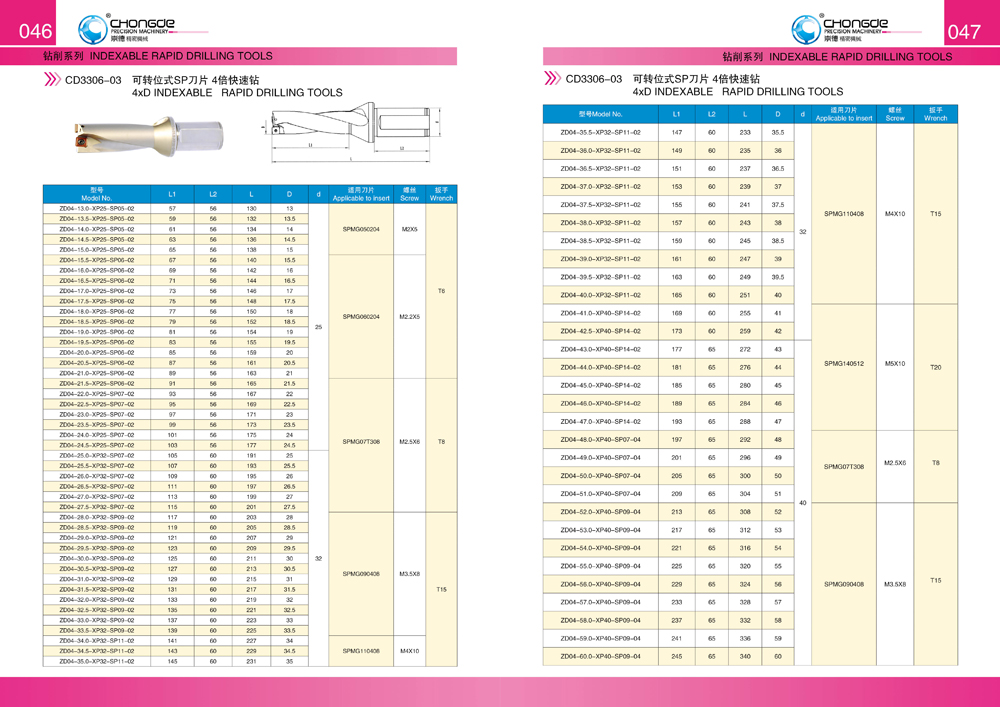Screen dimensions: 1000x707
Task: Click the left page pink section banner
Action: pos(250,56)
